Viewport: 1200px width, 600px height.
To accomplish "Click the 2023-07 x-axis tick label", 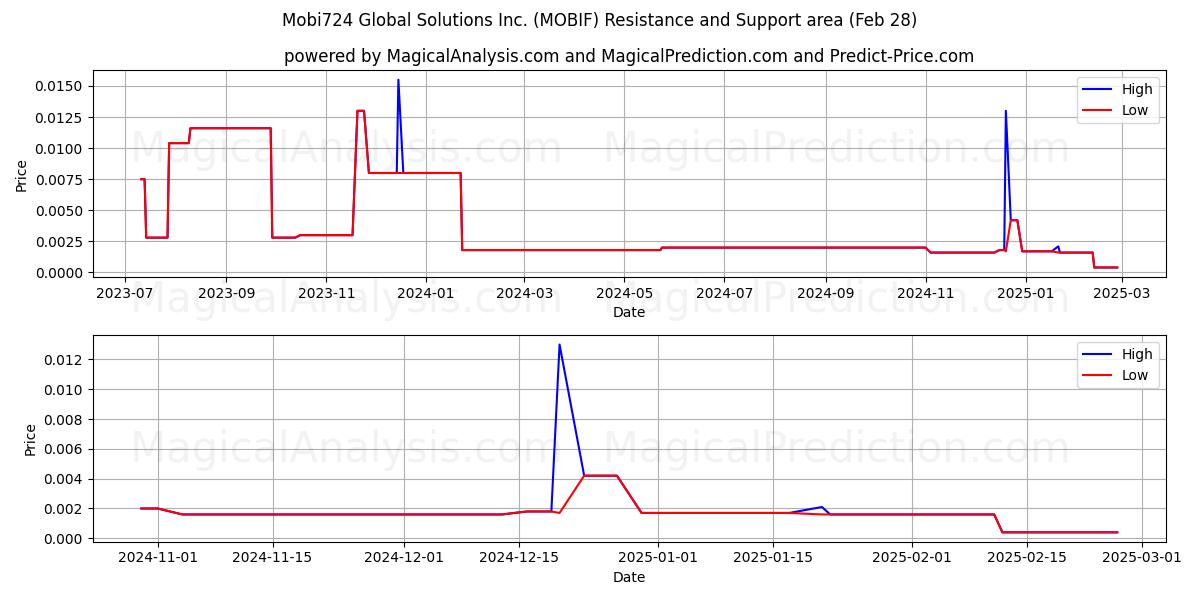I will click(x=125, y=293).
